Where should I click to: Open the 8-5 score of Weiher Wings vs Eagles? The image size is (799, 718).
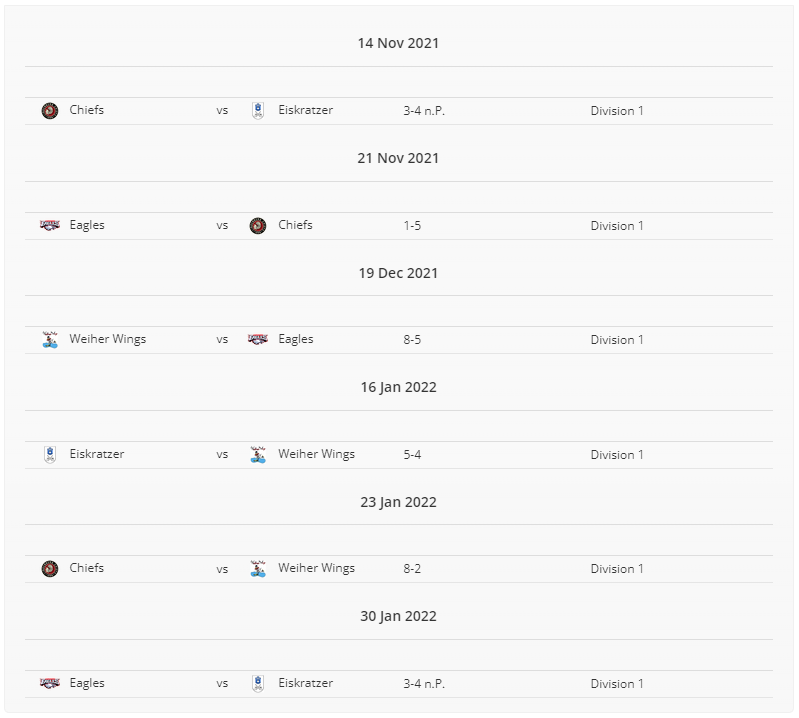tap(412, 340)
